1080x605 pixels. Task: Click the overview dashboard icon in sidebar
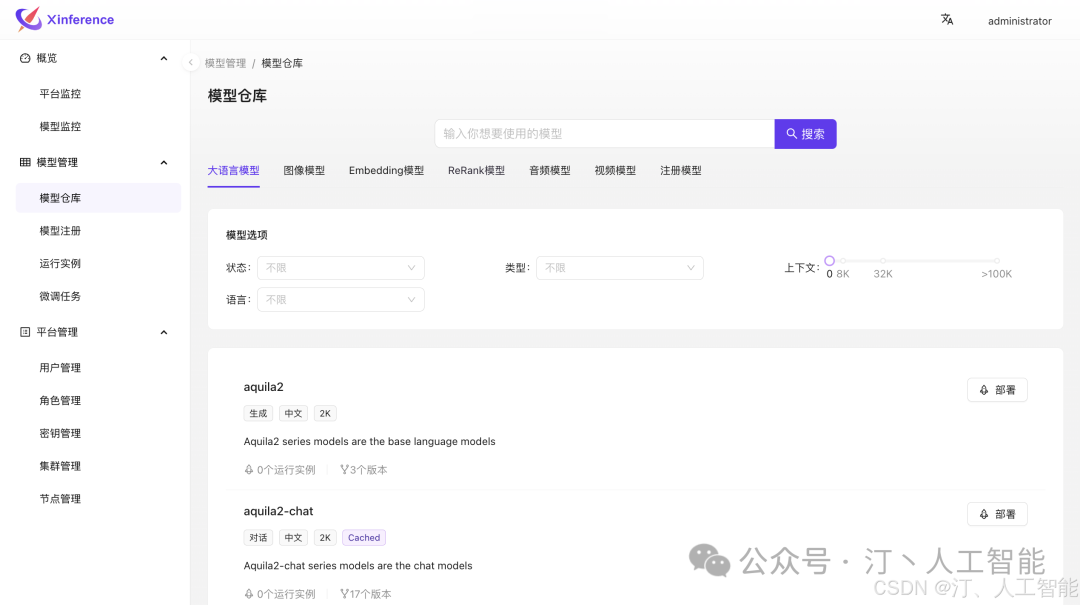click(25, 59)
